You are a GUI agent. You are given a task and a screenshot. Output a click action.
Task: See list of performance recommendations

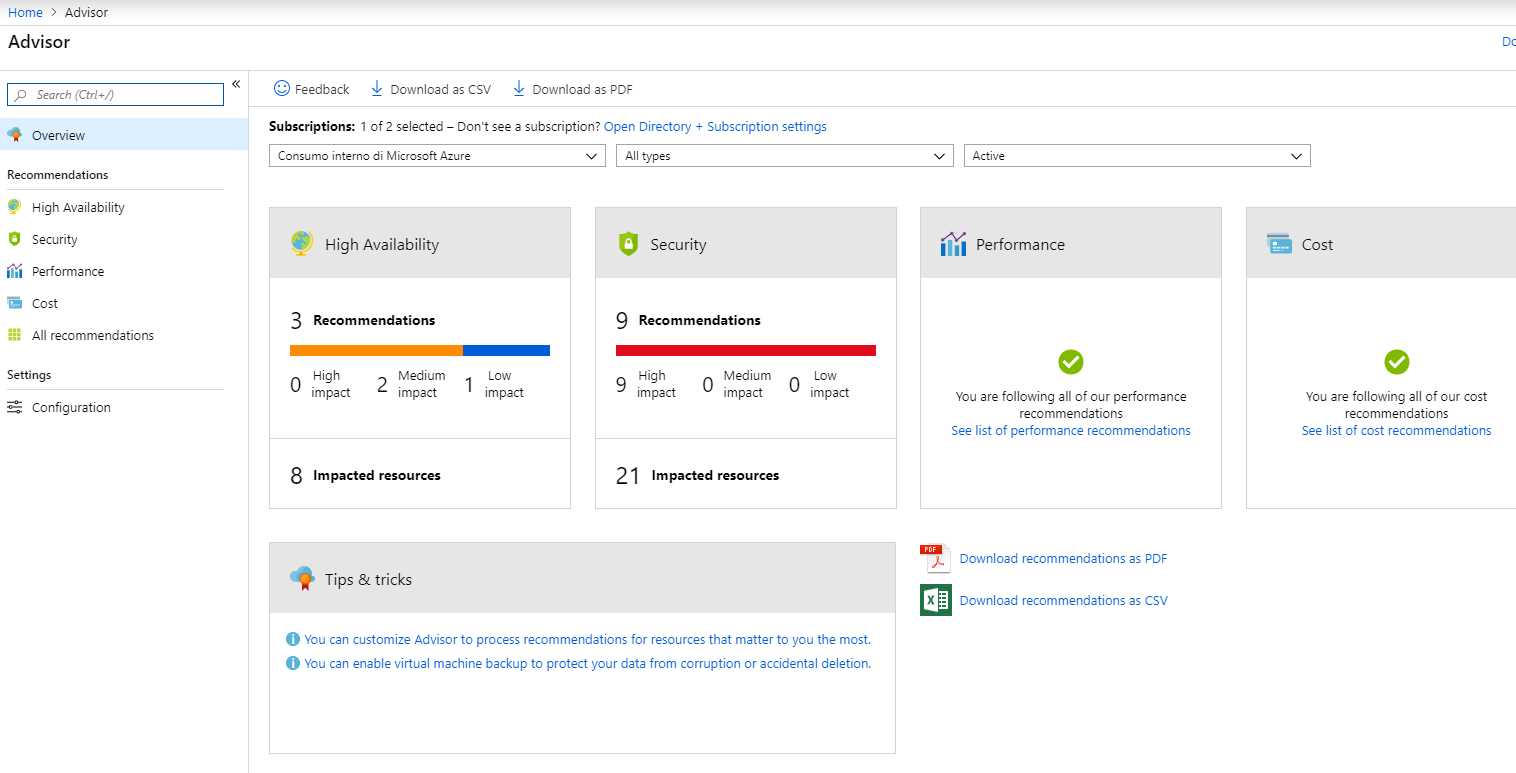click(1070, 430)
